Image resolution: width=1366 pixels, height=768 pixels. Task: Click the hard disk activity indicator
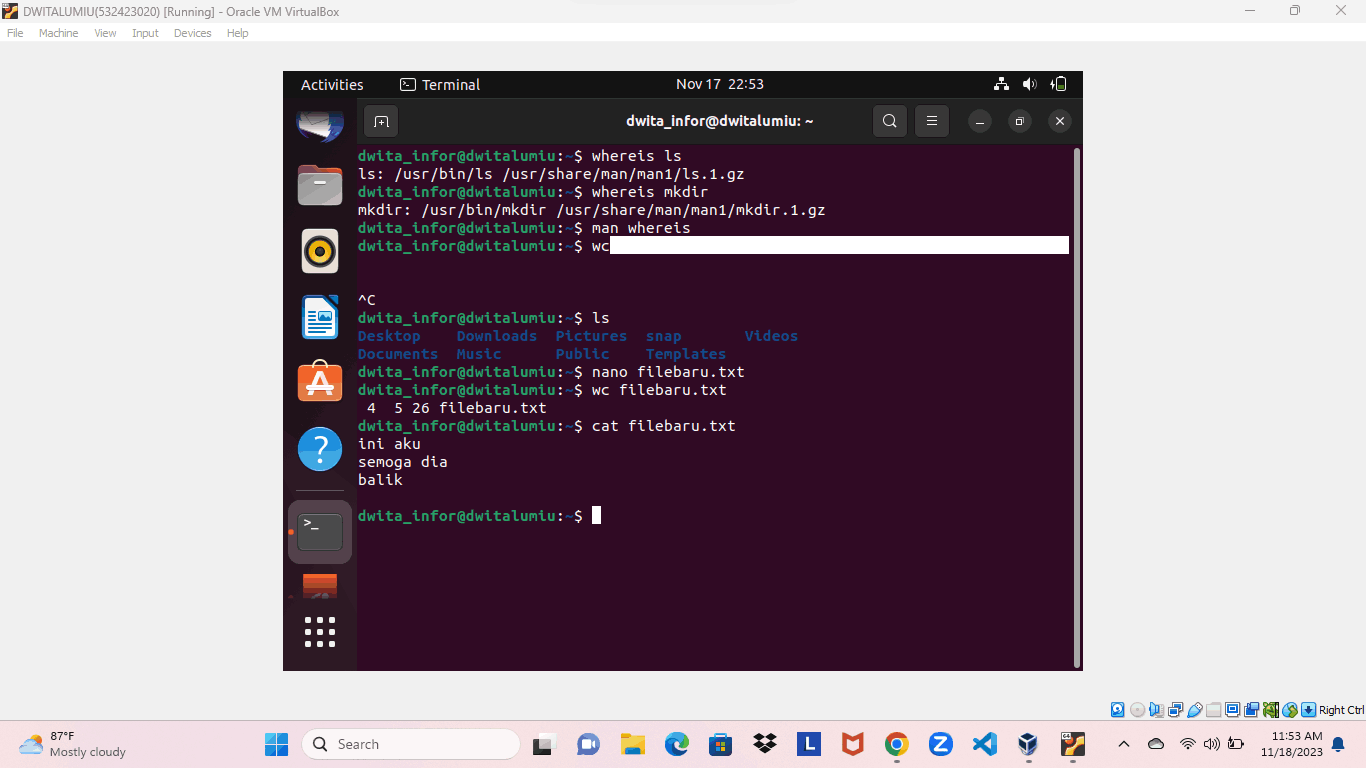click(x=1117, y=710)
